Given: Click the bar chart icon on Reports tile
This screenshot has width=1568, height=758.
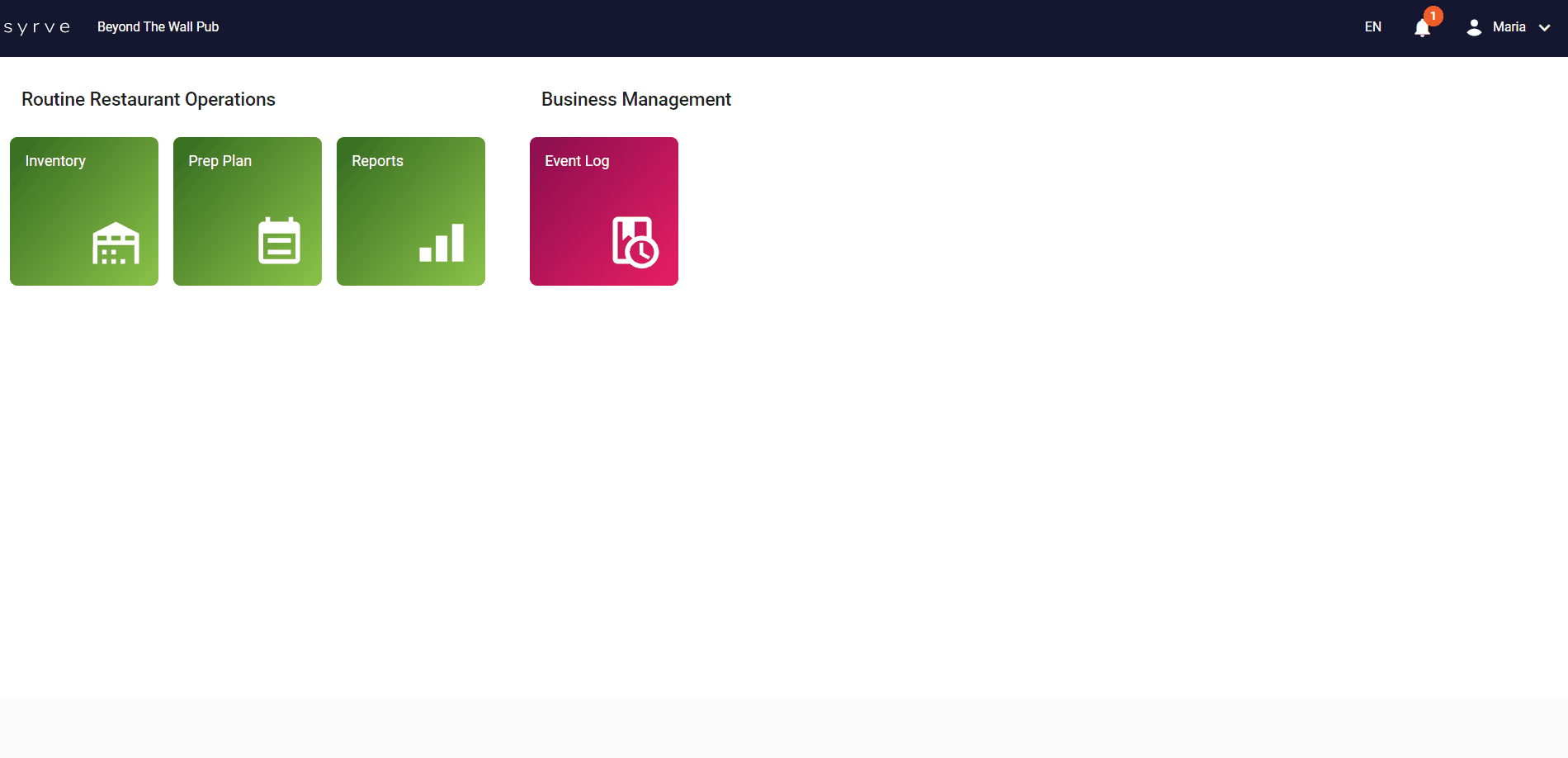Looking at the screenshot, I should pyautogui.click(x=442, y=243).
